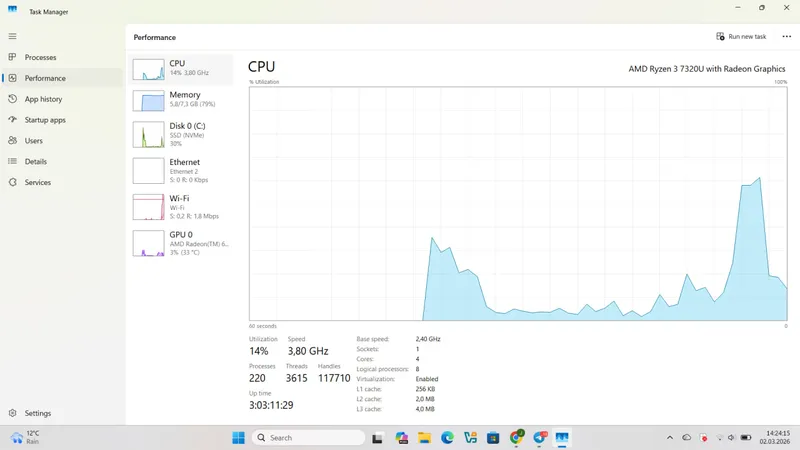Click the Wi-Fi network tray icon
The image size is (800, 450).
click(719, 438)
